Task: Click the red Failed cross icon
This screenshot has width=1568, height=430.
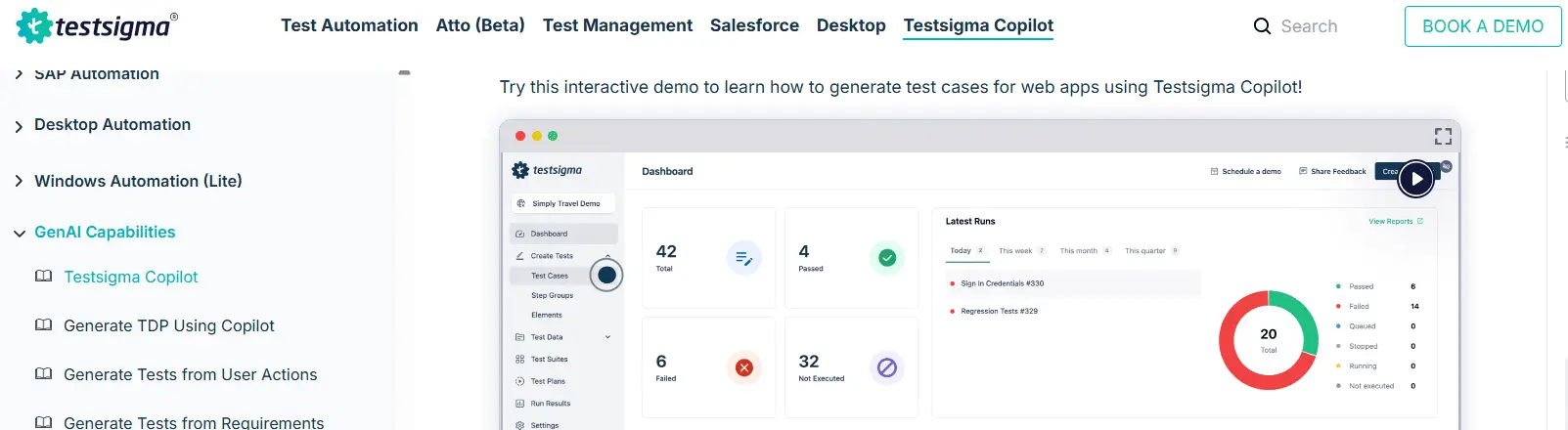Action: 744,367
